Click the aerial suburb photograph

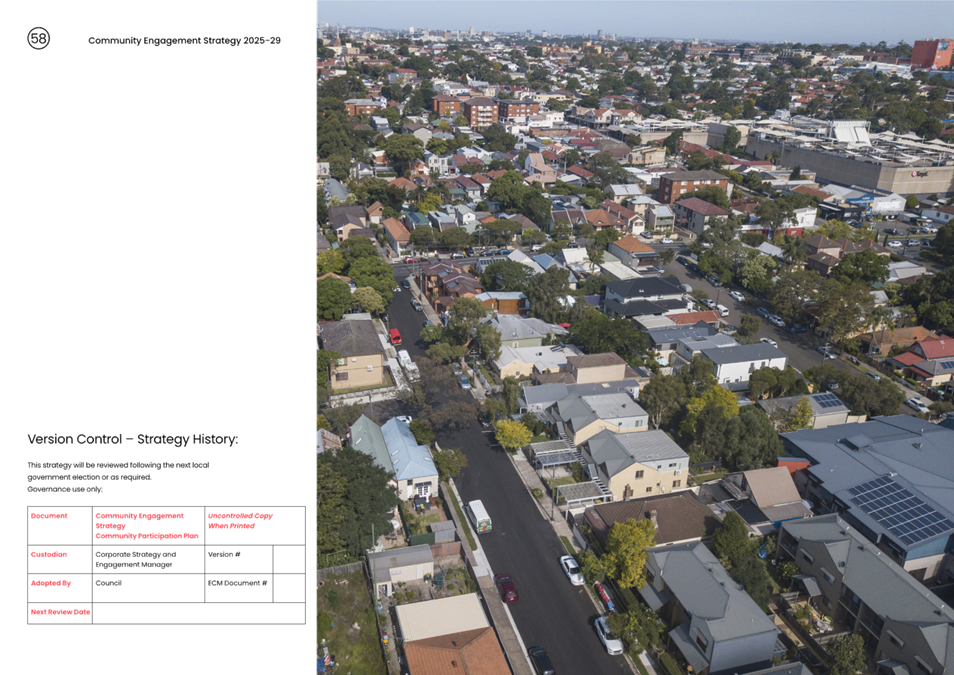(x=635, y=337)
